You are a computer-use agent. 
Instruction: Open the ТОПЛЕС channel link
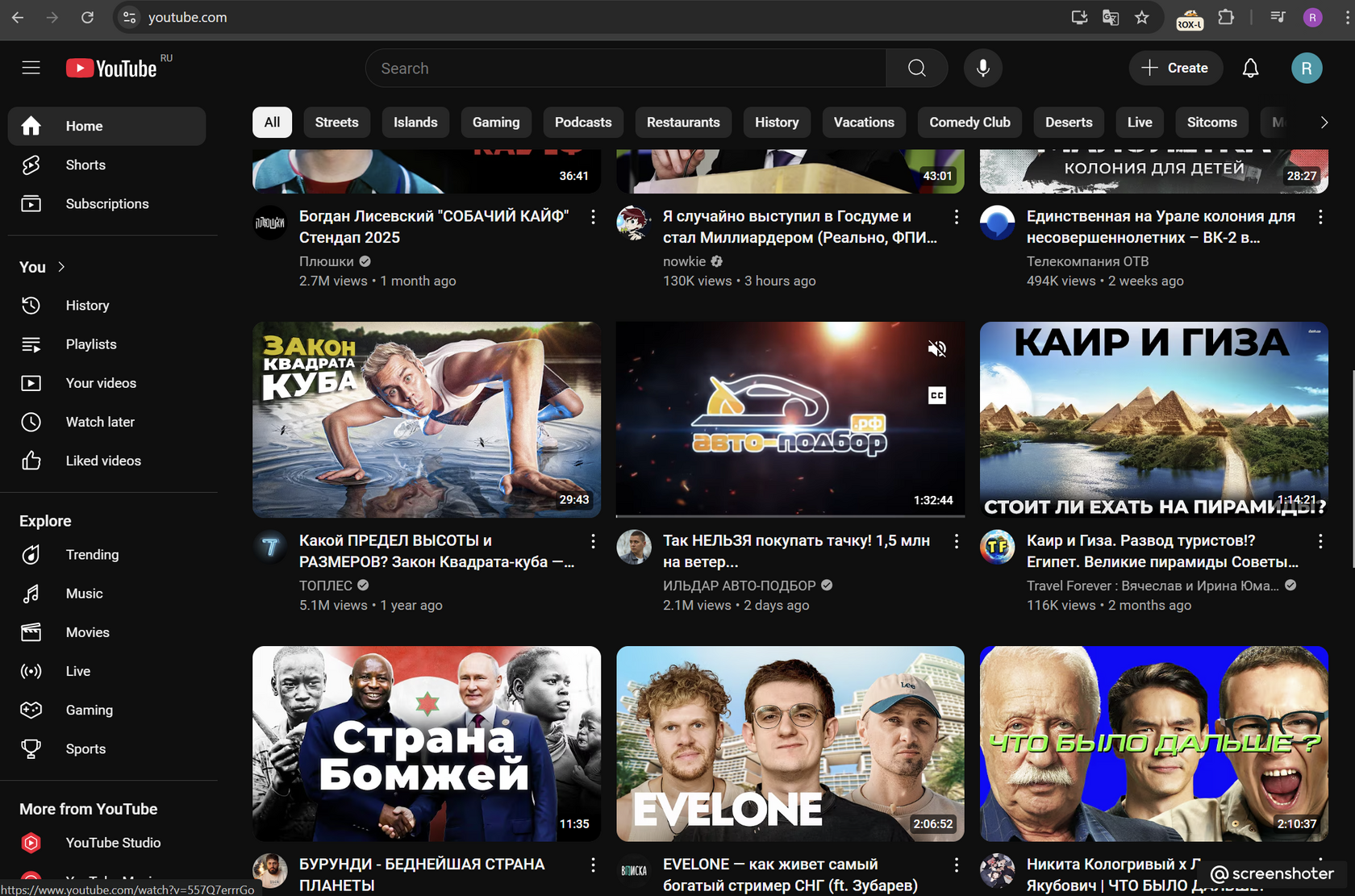coord(326,586)
